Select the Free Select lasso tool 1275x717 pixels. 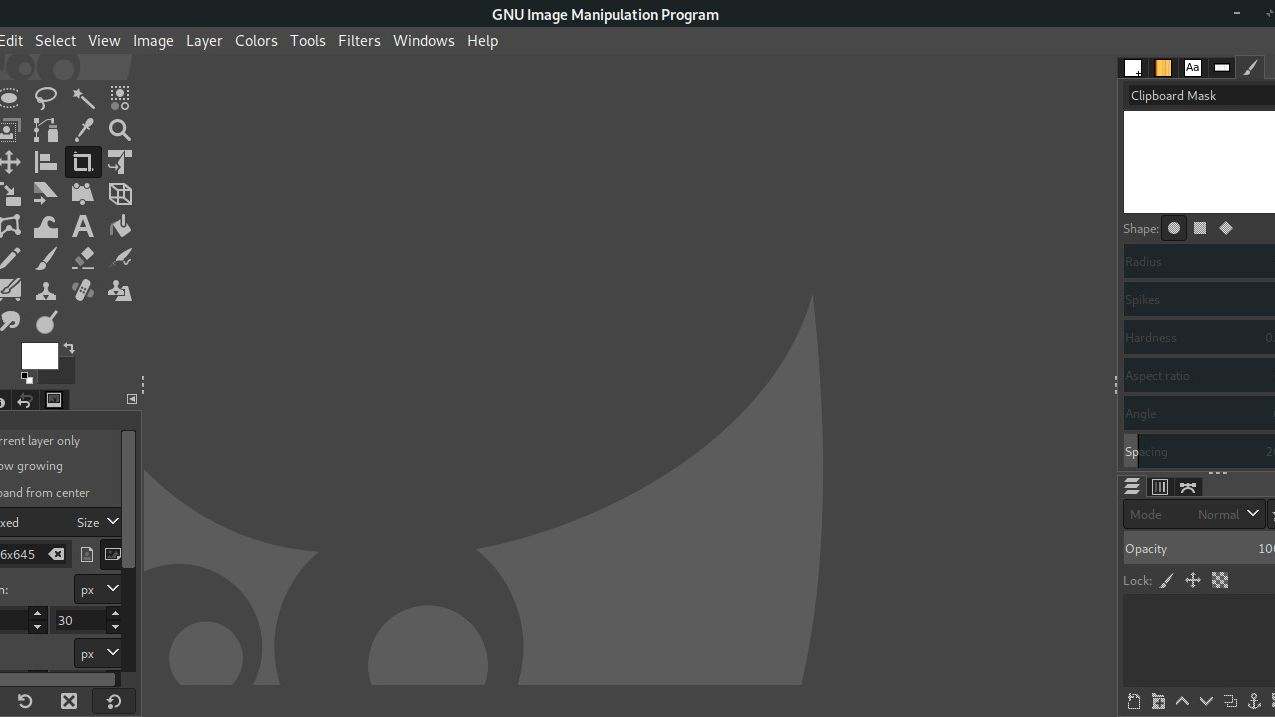[46, 97]
